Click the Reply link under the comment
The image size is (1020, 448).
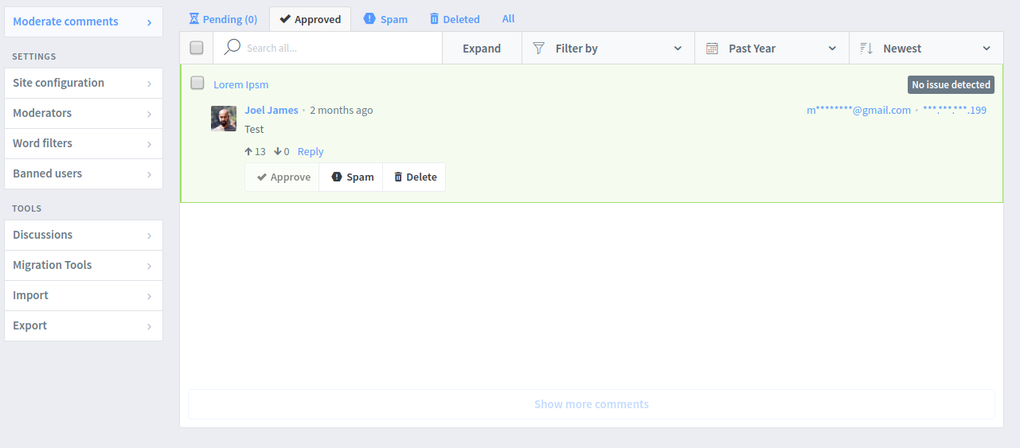pos(310,152)
